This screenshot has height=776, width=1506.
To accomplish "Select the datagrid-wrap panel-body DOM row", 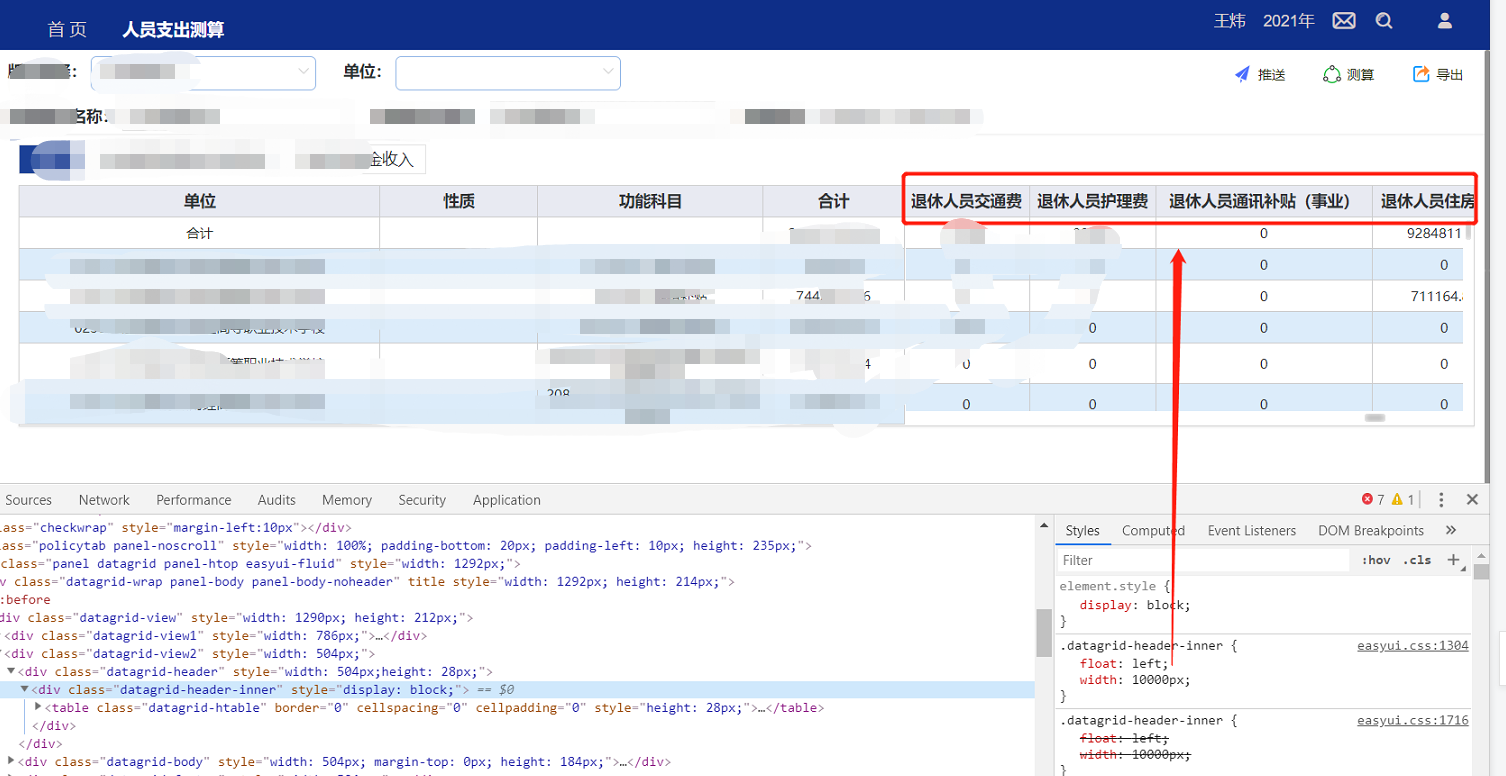I will 517,581.
